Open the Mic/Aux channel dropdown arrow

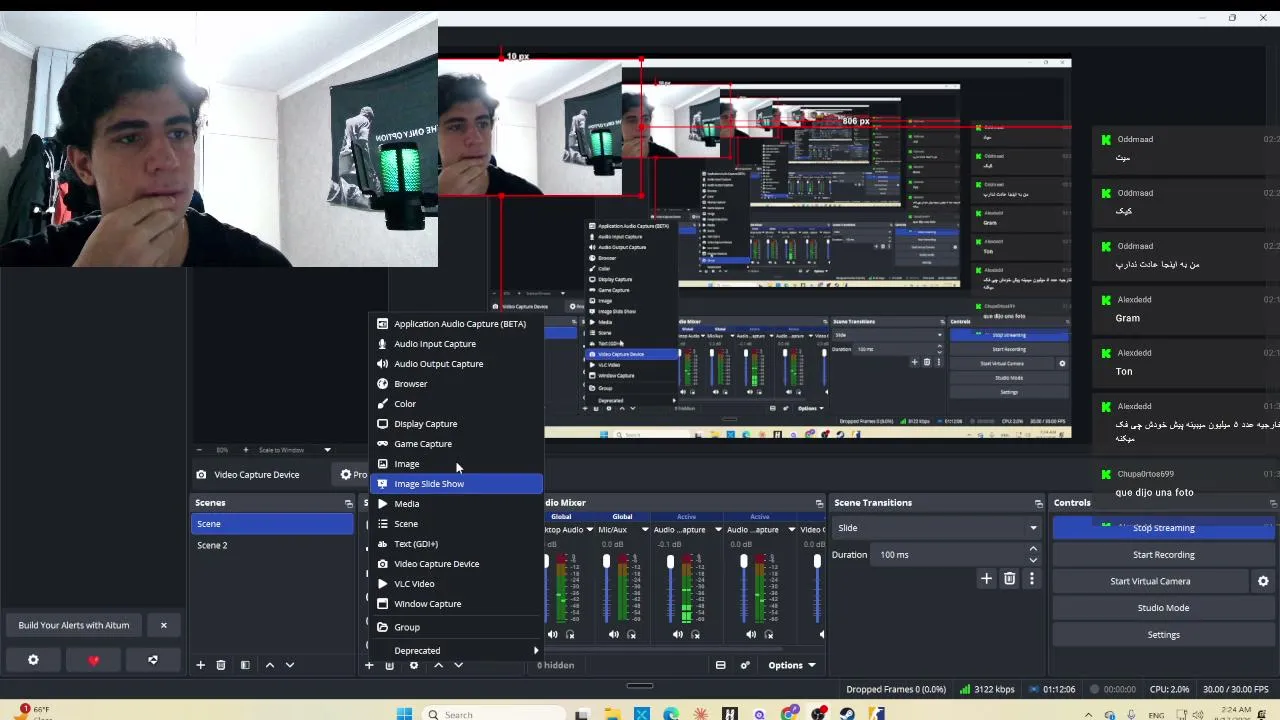pos(645,530)
